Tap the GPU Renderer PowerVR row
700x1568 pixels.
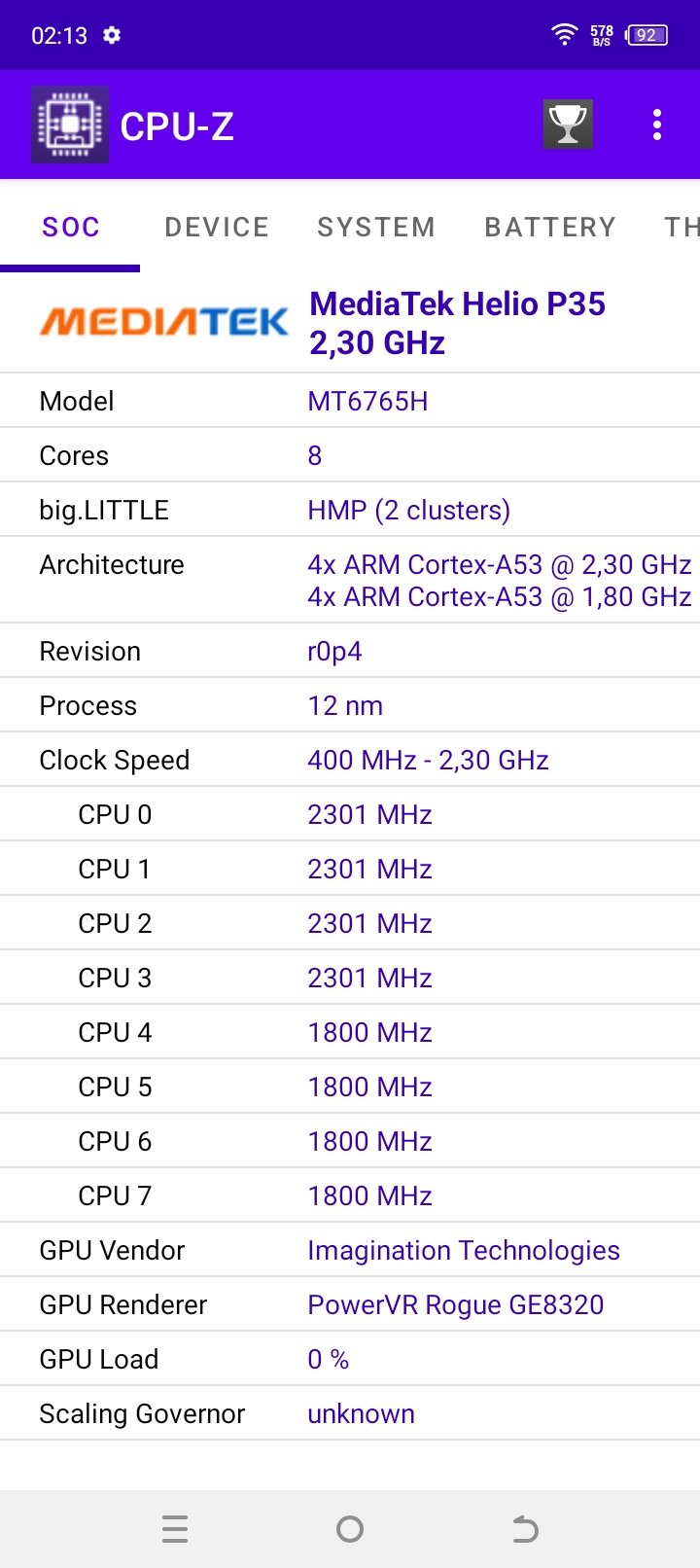pyautogui.click(x=350, y=1304)
